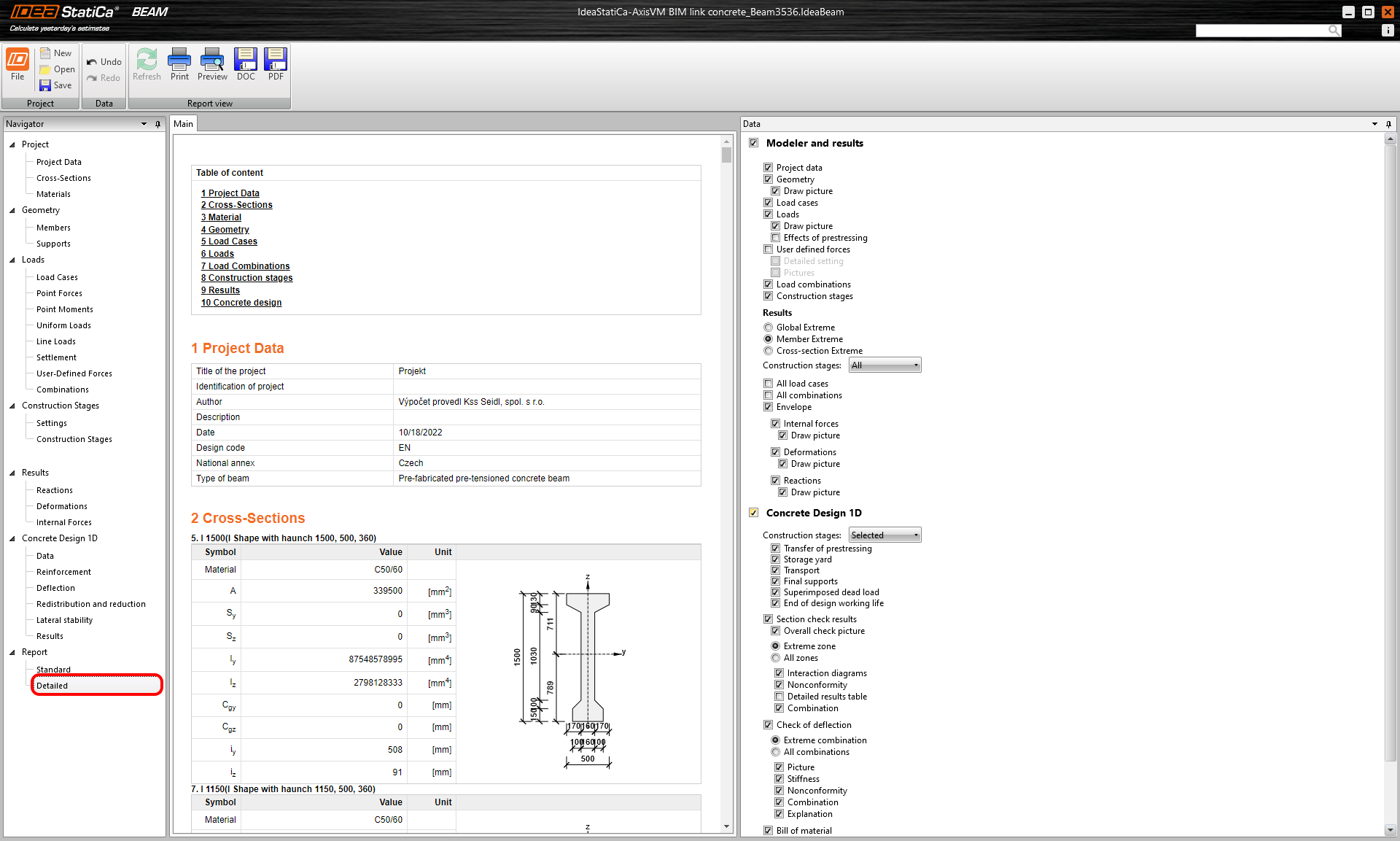Toggle the All combinations checkbox

point(768,395)
